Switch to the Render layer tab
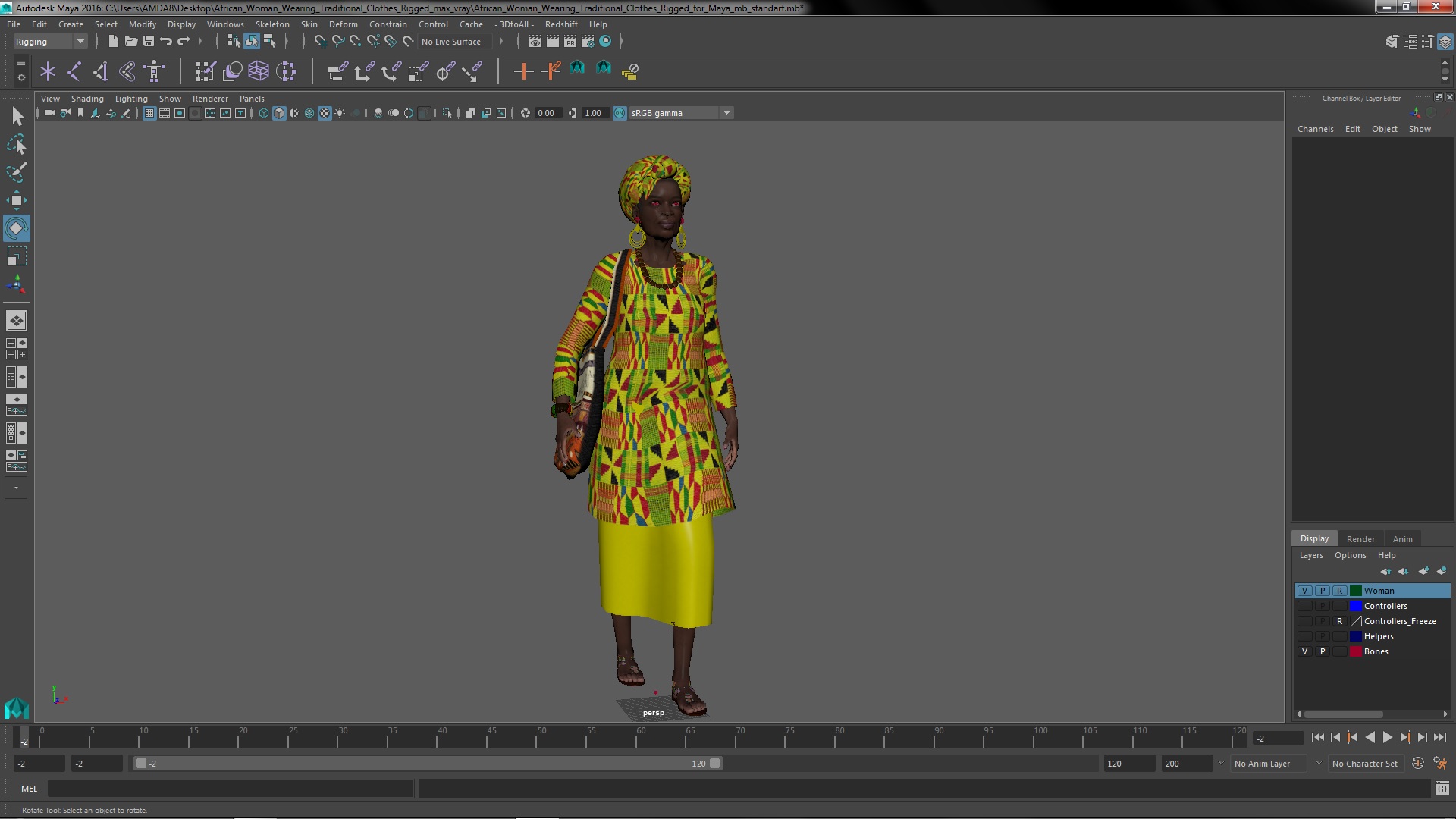The height and width of the screenshot is (819, 1456). point(1360,539)
